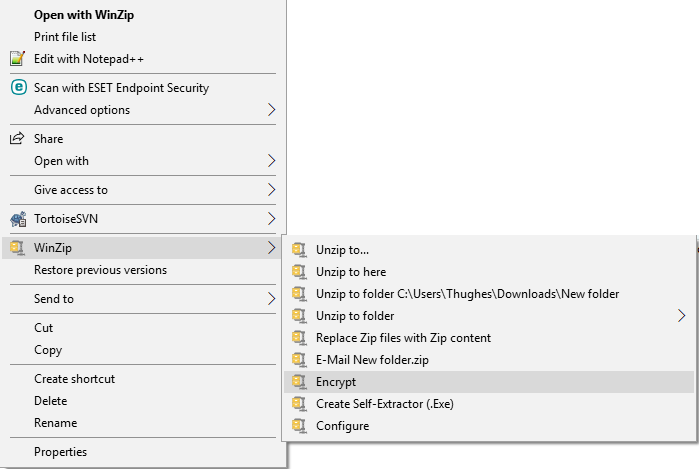Viewport: 699px width, 469px height.
Task: Open Properties from the context menu
Action: (60, 452)
